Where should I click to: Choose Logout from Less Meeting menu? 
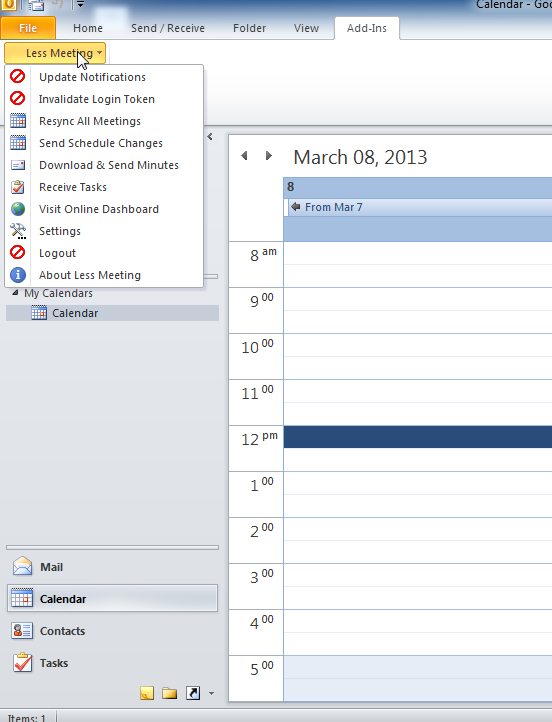pyautogui.click(x=104, y=253)
